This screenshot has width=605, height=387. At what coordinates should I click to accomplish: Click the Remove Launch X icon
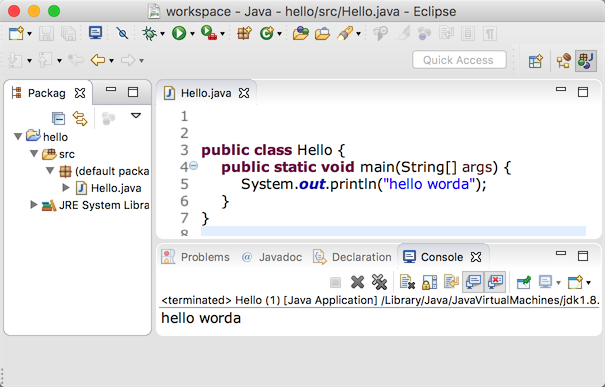[357, 282]
